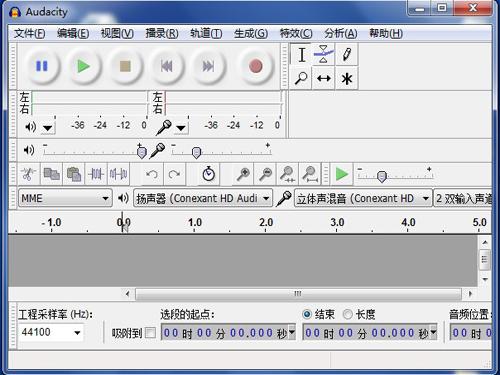The height and width of the screenshot is (375, 500).
Task: Open the 双输入声道 channels dropdown
Action: tap(463, 198)
